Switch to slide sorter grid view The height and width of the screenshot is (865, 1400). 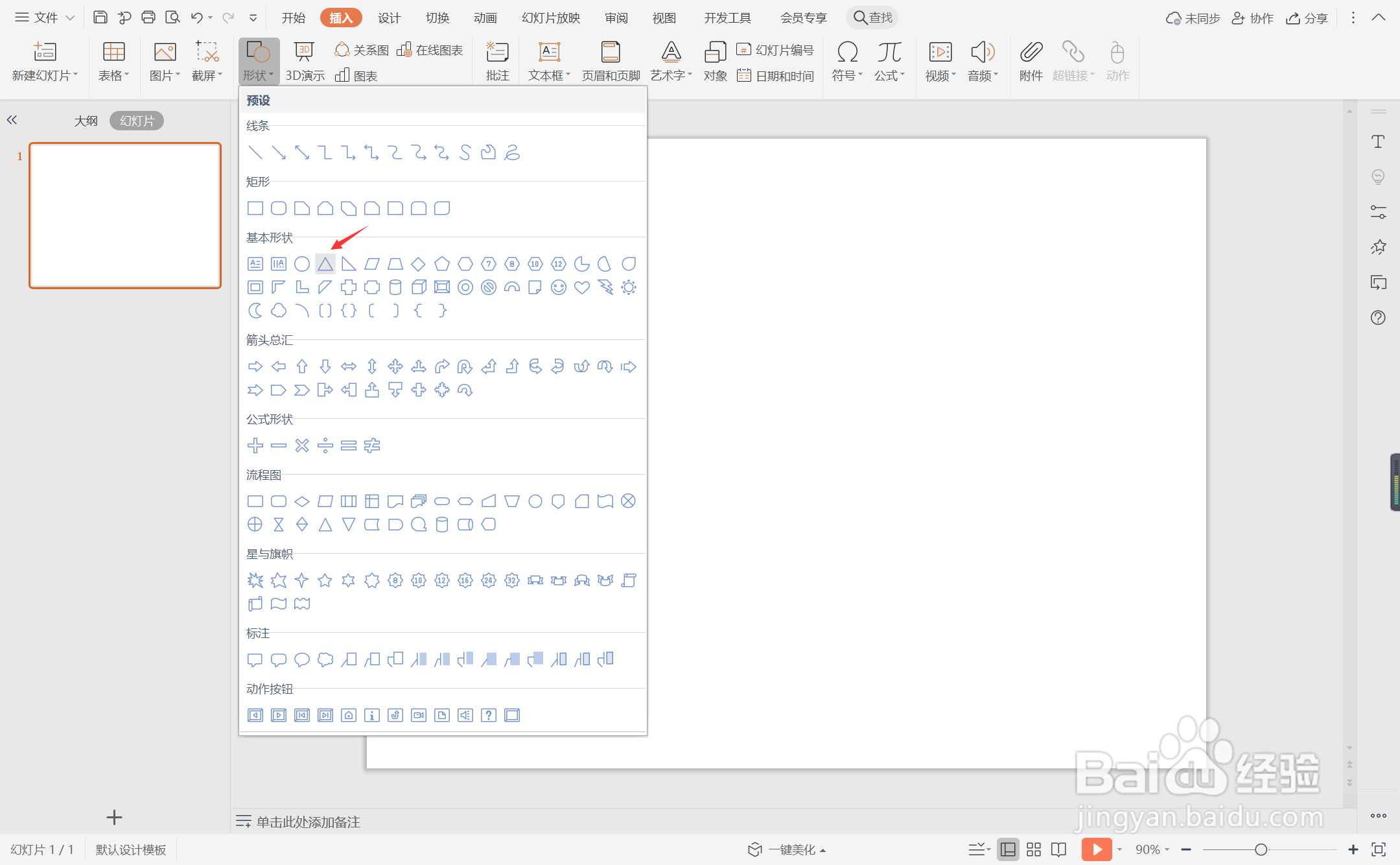tap(1034, 849)
